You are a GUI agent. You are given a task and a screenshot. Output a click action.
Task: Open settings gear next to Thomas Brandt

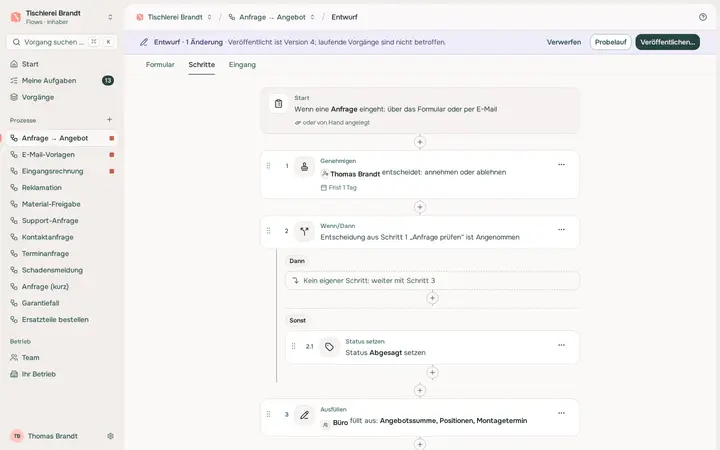tap(110, 436)
